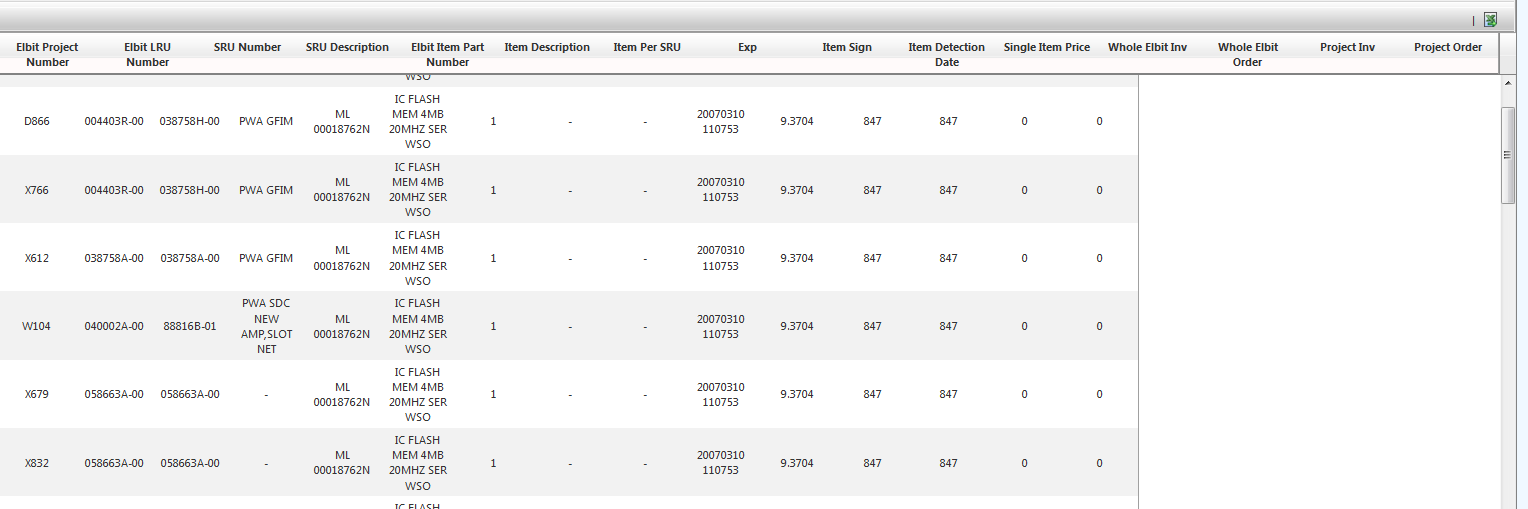Screen dimensions: 1528x509
Task: Sort by Item Detection Date header
Action: tap(946, 54)
